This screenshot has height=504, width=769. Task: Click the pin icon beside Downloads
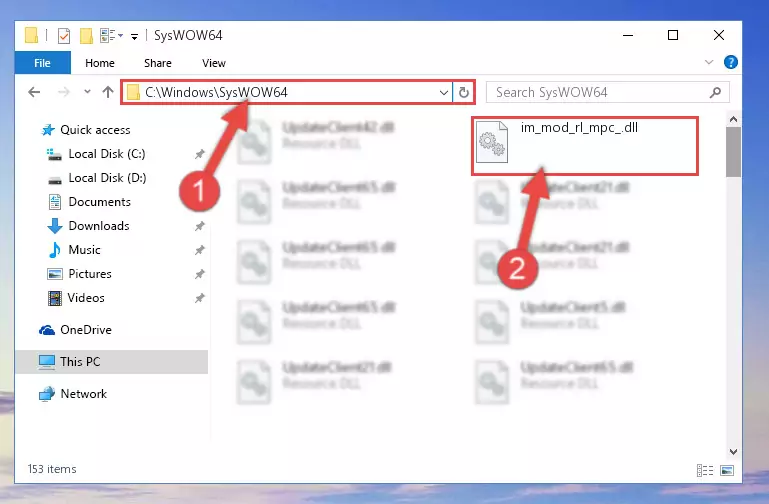(x=200, y=226)
